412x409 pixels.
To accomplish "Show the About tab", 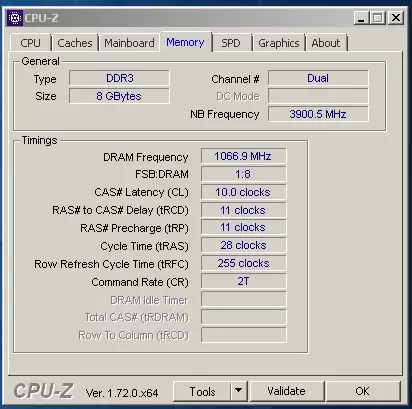I will tap(326, 43).
